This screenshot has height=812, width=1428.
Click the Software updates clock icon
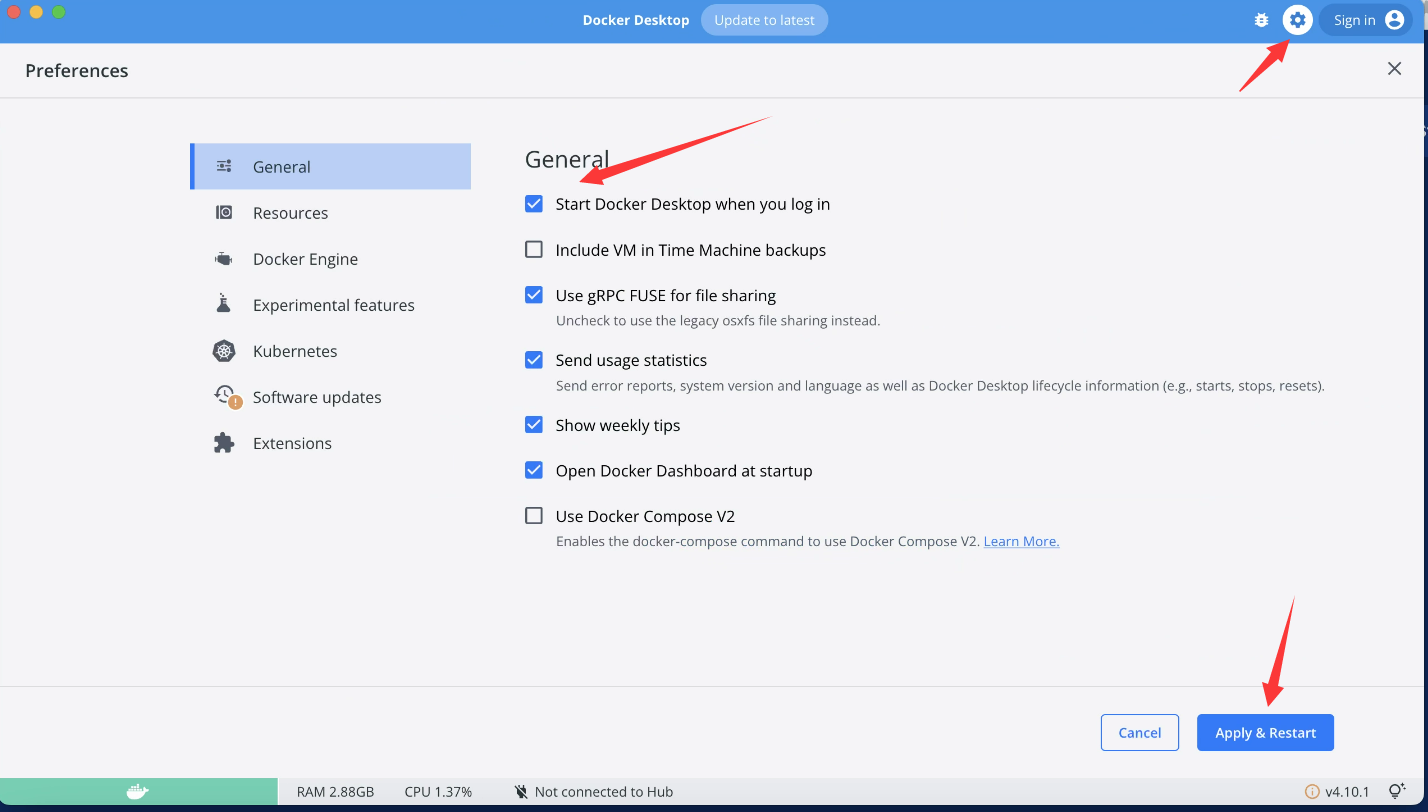tap(225, 396)
